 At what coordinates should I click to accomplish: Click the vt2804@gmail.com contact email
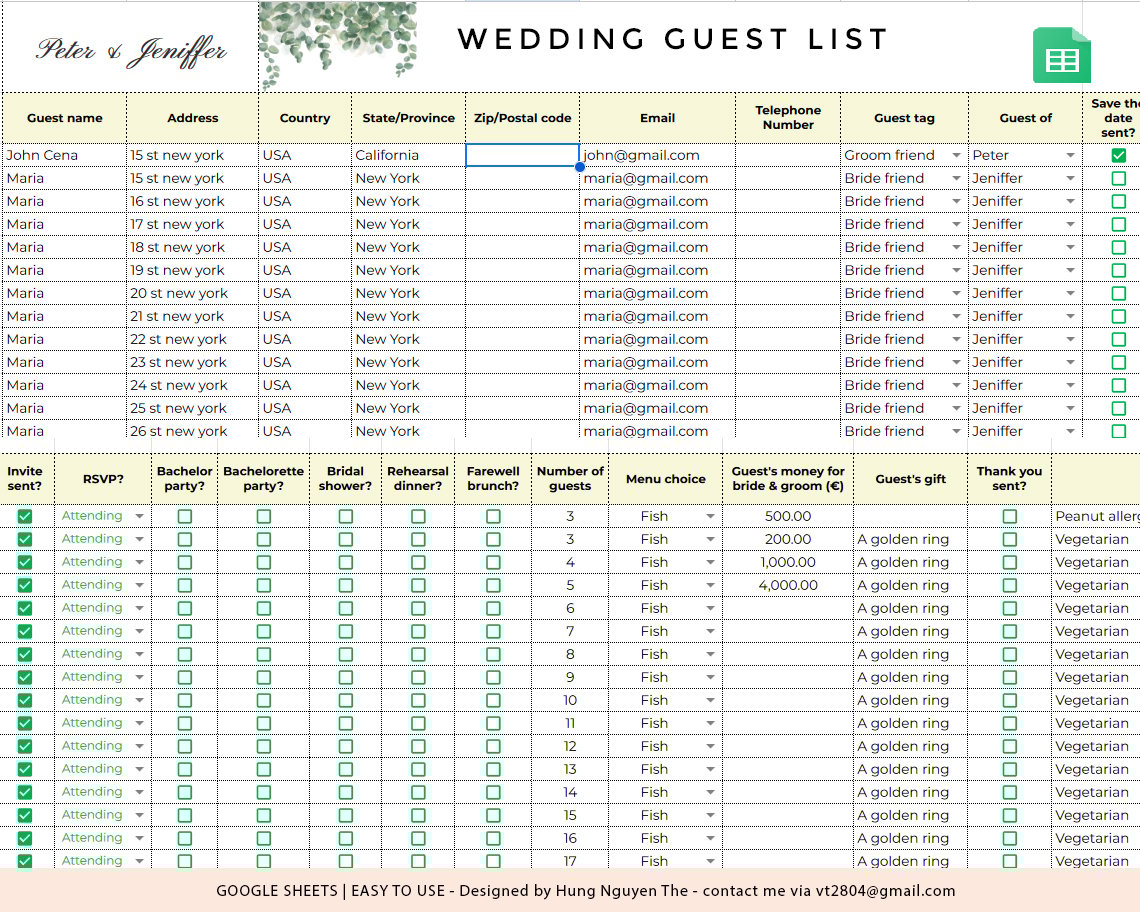coord(885,890)
